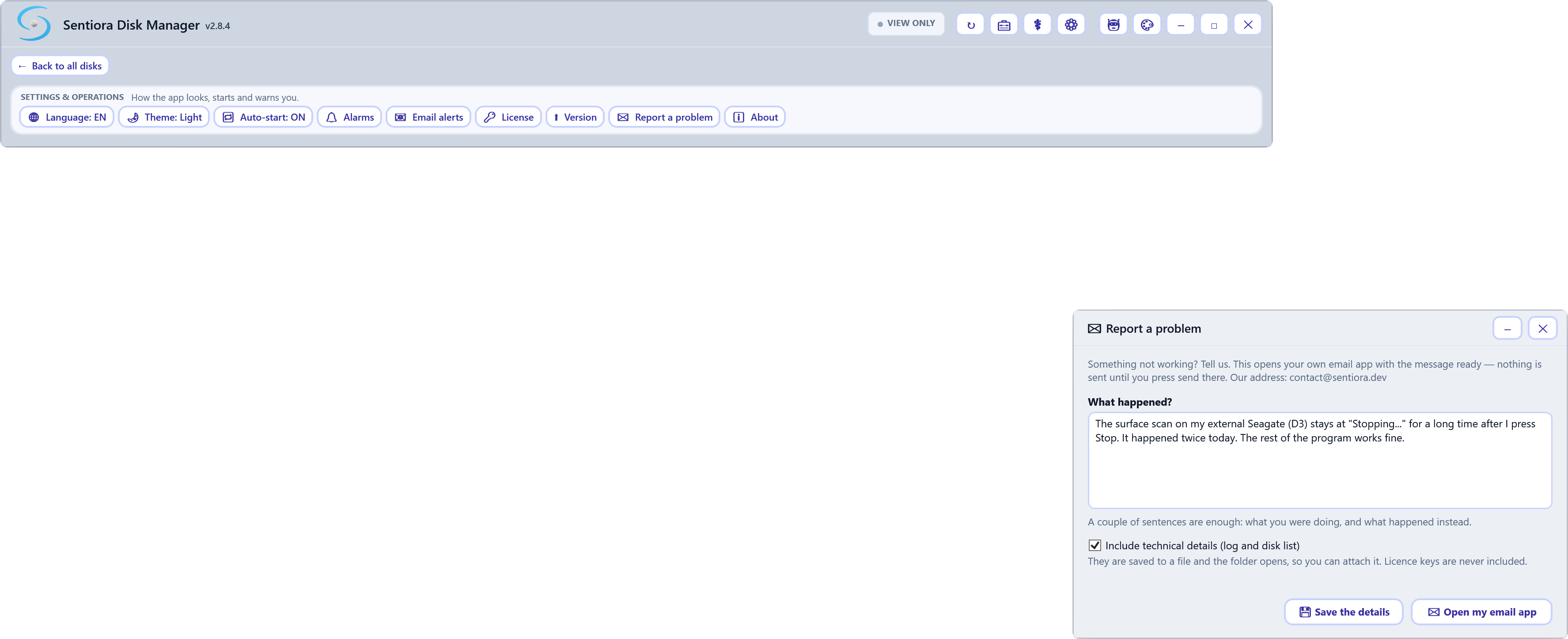Click the 'A couple of sentences are enough' hint
The height and width of the screenshot is (639, 1568).
tap(1280, 521)
